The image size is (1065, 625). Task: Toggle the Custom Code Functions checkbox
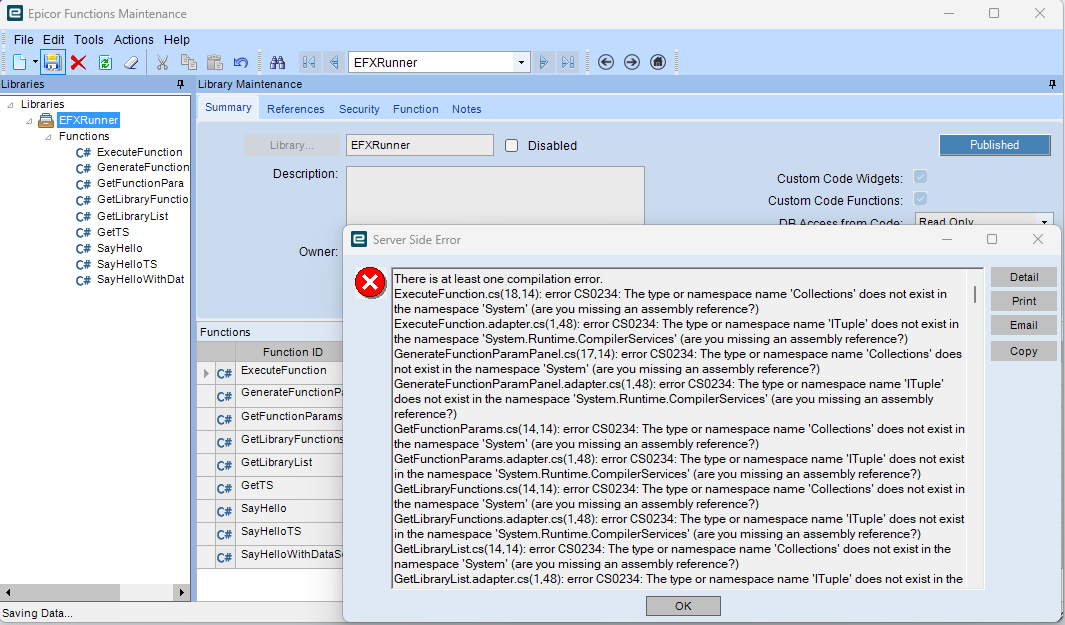tap(920, 199)
